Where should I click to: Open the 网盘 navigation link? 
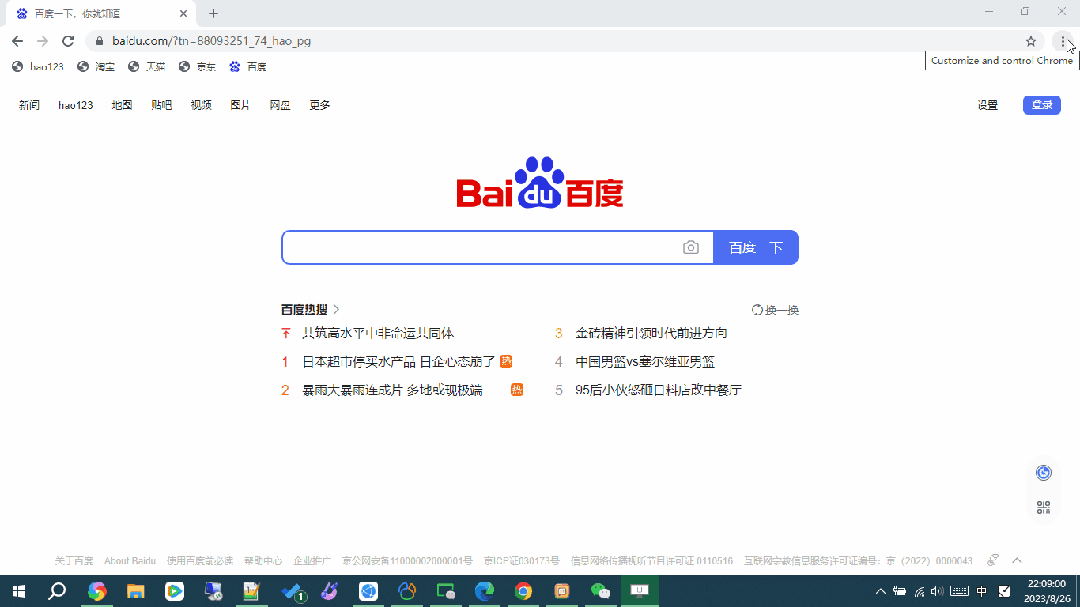[x=280, y=105]
